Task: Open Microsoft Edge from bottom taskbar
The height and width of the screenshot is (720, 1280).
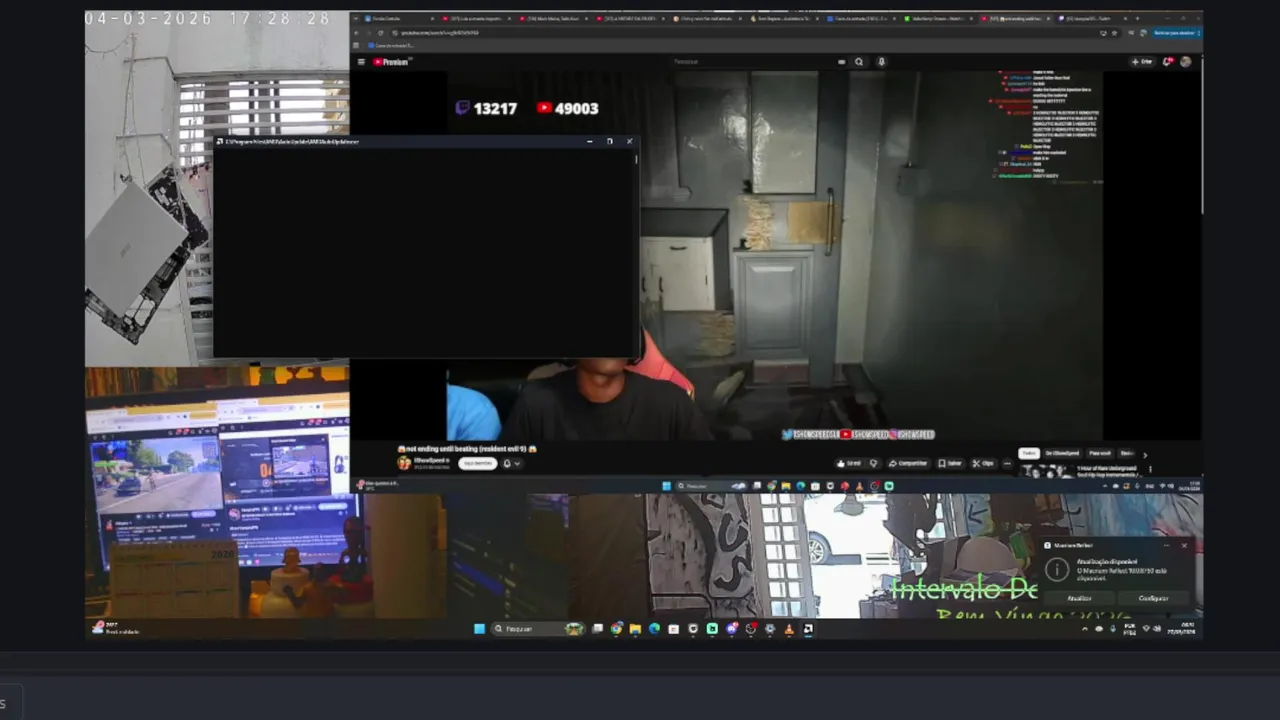Action: point(654,628)
